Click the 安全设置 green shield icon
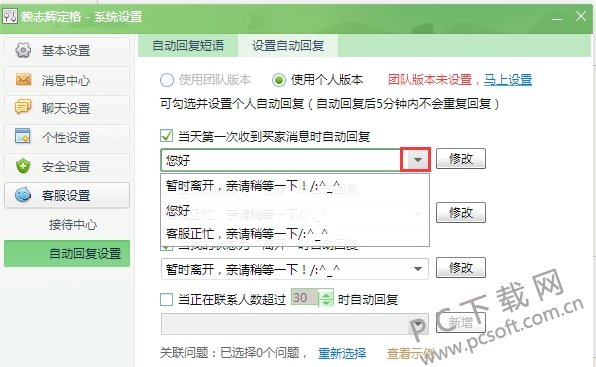The height and width of the screenshot is (367, 596). (23, 166)
